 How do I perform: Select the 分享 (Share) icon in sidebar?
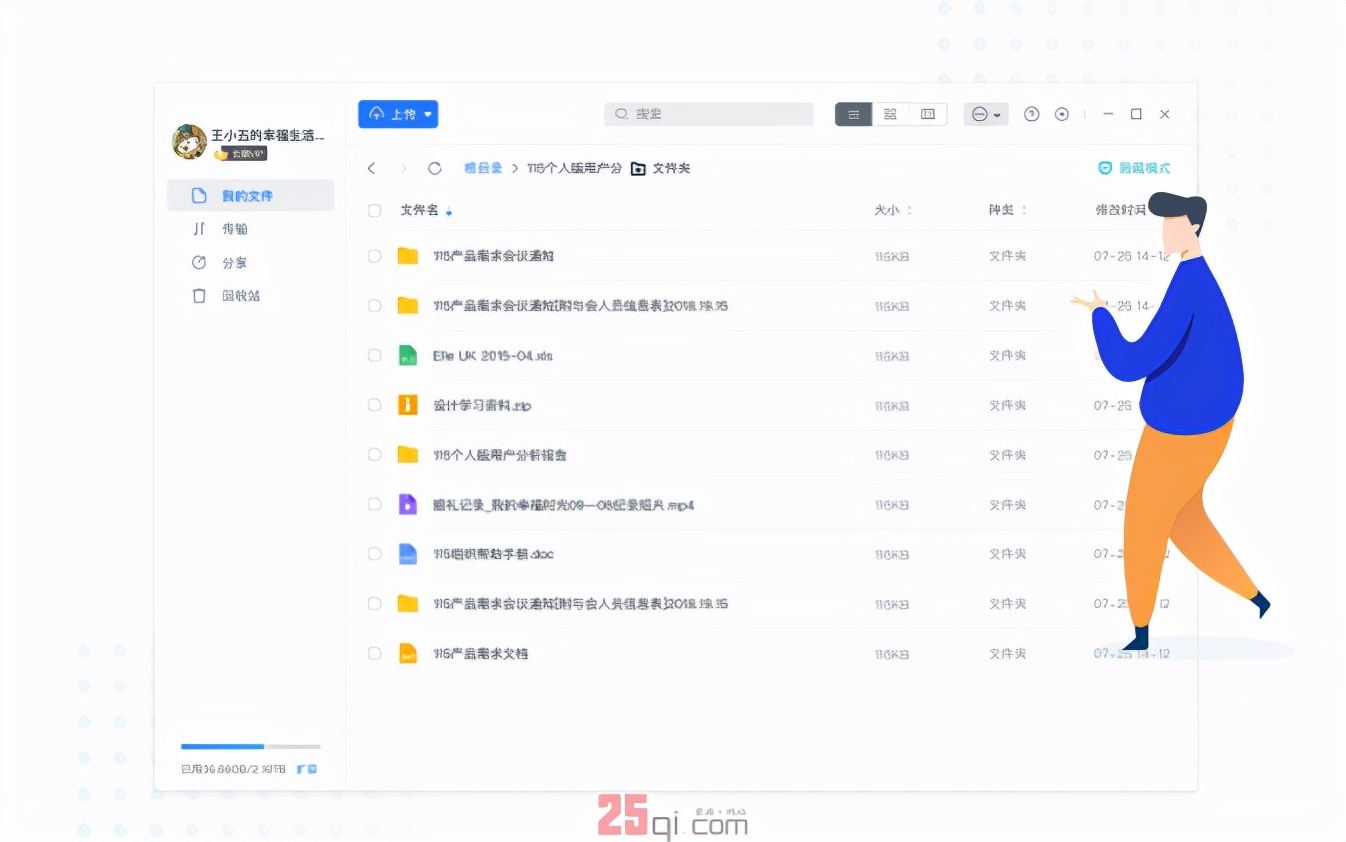[x=199, y=262]
